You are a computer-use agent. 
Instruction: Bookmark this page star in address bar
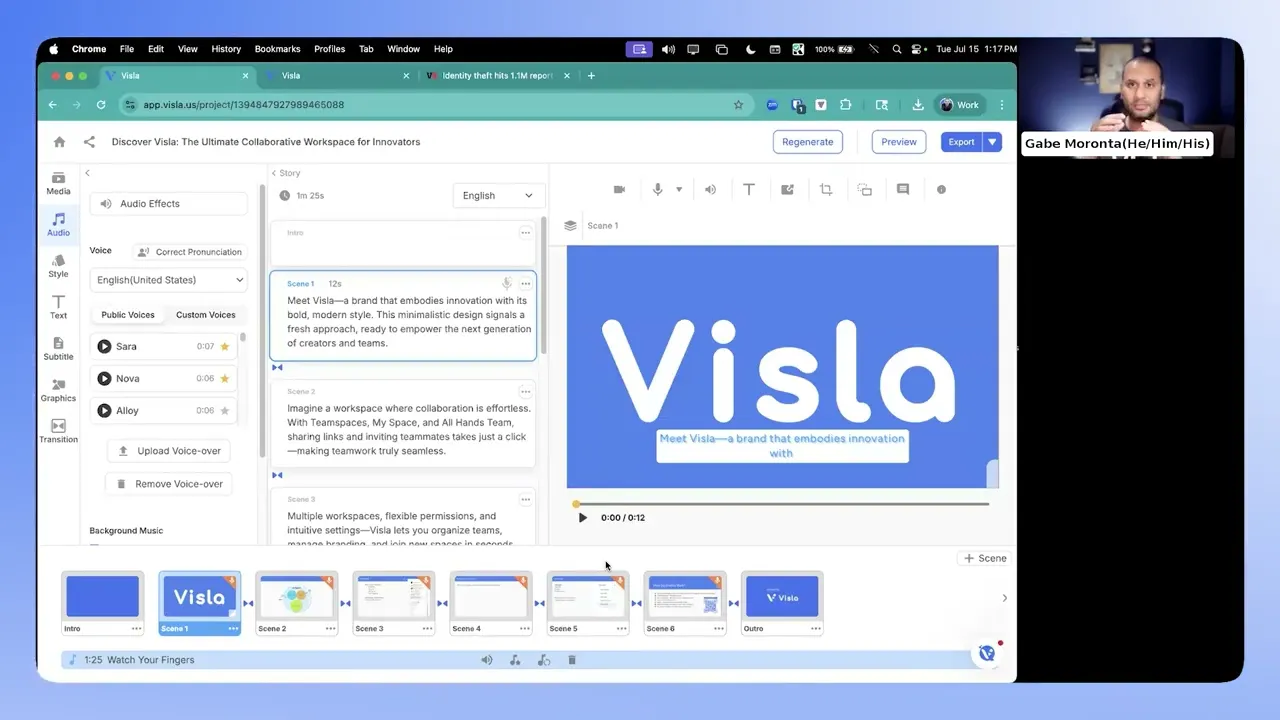pos(739,104)
